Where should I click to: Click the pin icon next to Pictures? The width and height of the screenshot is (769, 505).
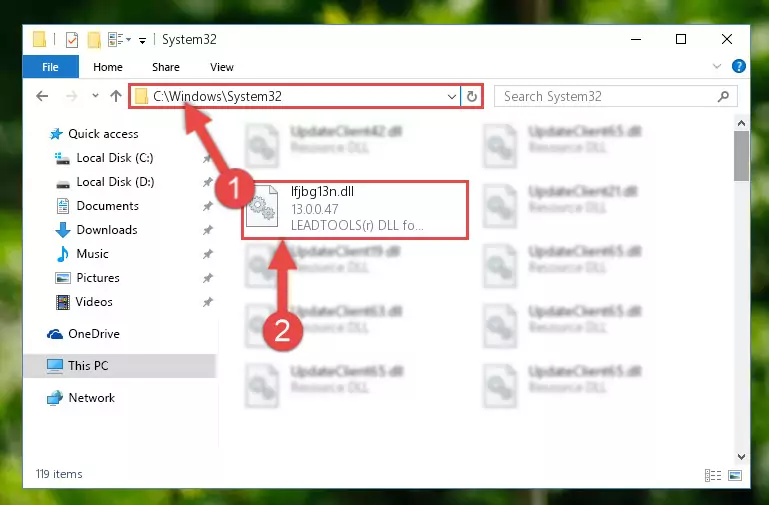208,278
